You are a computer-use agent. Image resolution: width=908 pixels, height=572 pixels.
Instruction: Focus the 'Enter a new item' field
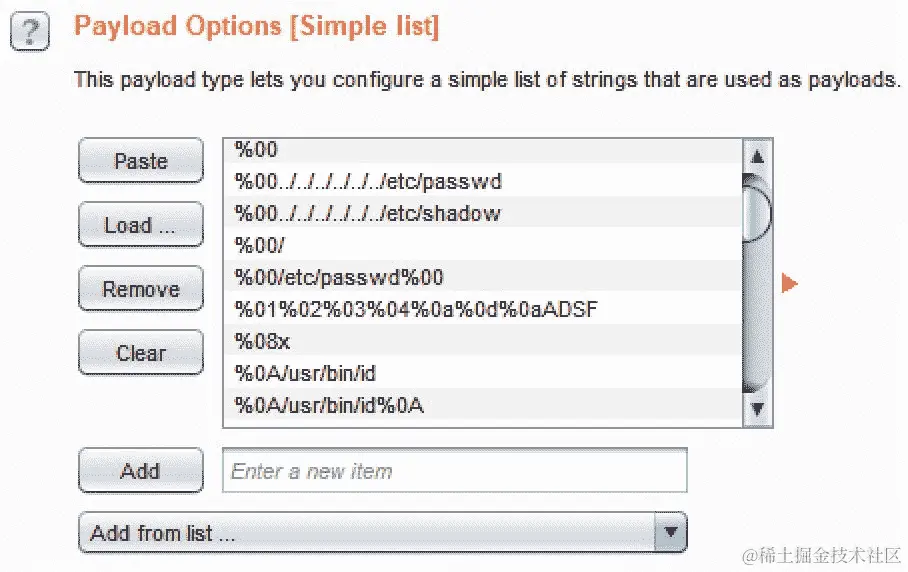click(454, 471)
